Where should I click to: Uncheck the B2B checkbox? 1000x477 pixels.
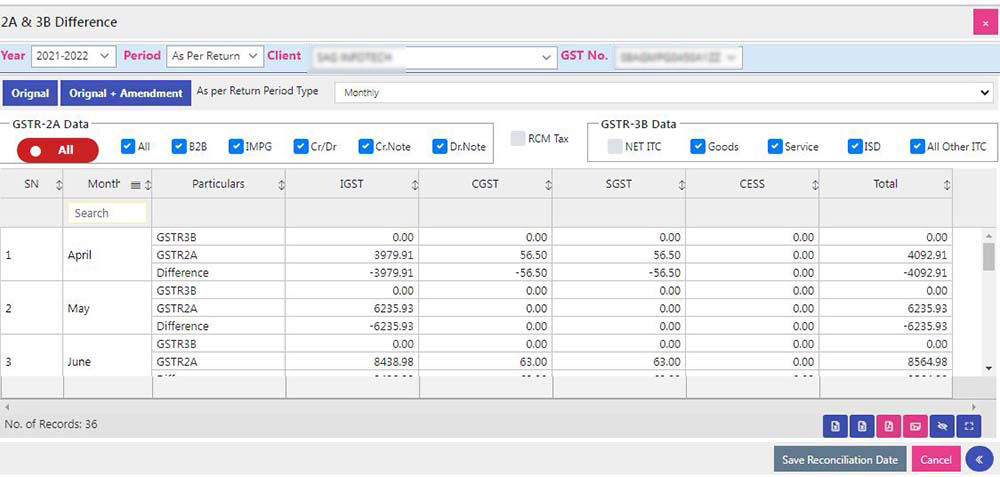tap(178, 146)
